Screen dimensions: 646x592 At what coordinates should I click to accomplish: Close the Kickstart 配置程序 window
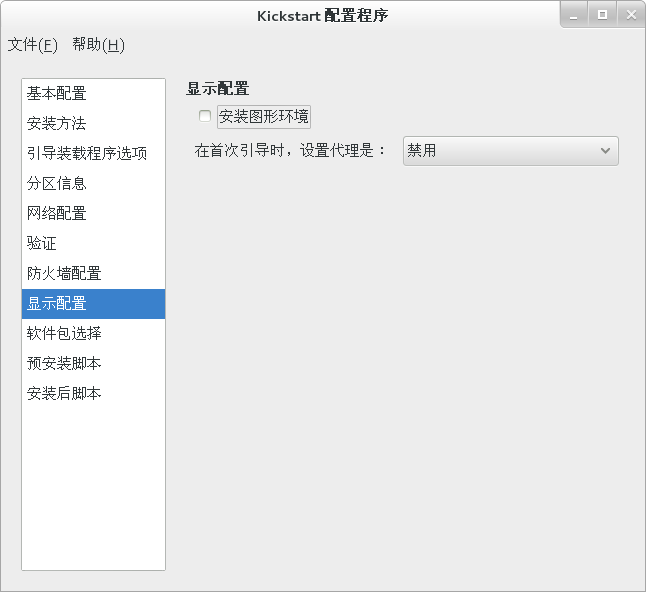pyautogui.click(x=631, y=15)
